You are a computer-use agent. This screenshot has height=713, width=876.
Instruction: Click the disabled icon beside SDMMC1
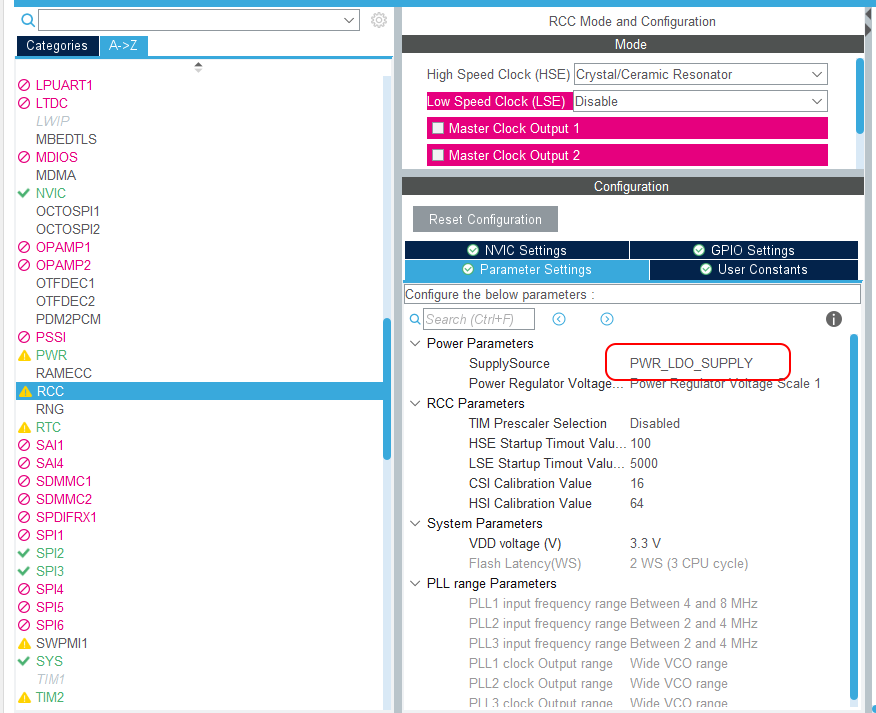click(x=24, y=481)
